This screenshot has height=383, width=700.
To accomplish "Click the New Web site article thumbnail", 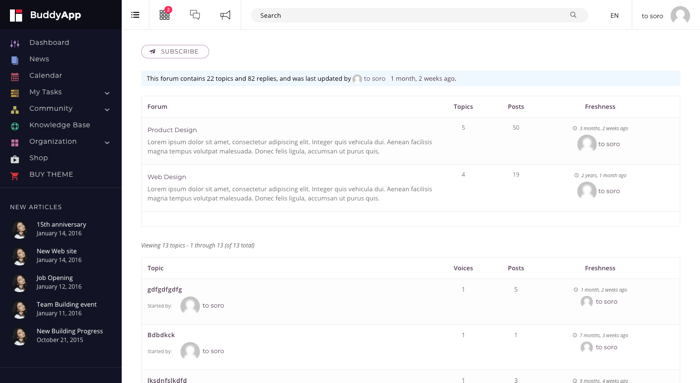I will (20, 256).
